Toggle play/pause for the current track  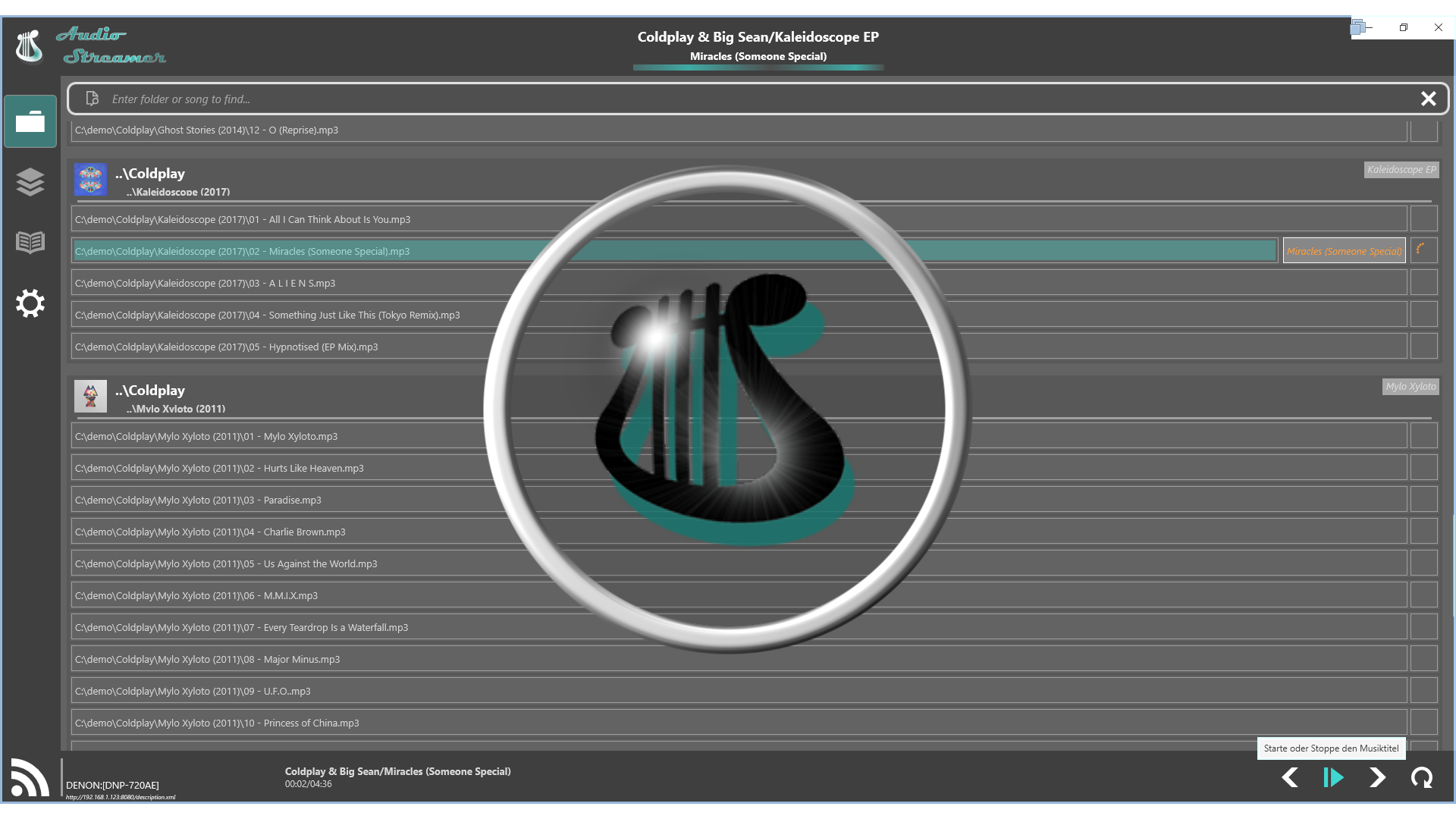click(1333, 777)
